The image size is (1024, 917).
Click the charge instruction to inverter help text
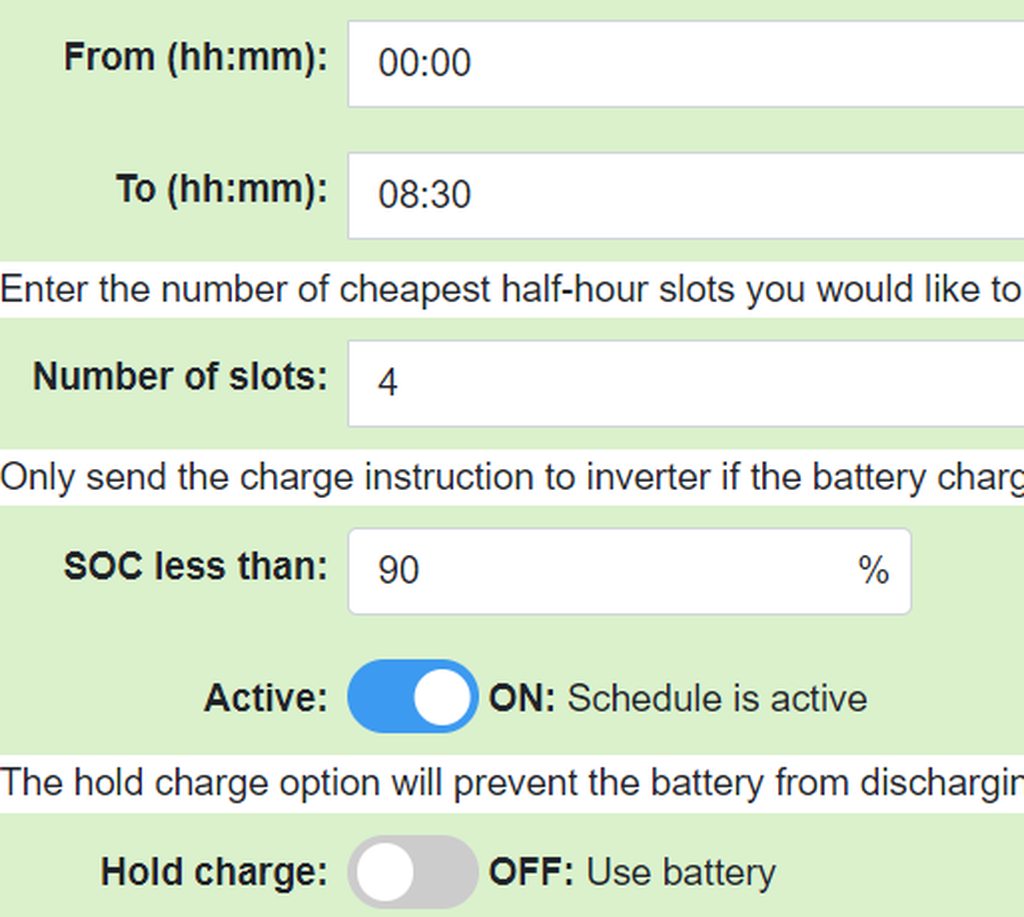510,478
